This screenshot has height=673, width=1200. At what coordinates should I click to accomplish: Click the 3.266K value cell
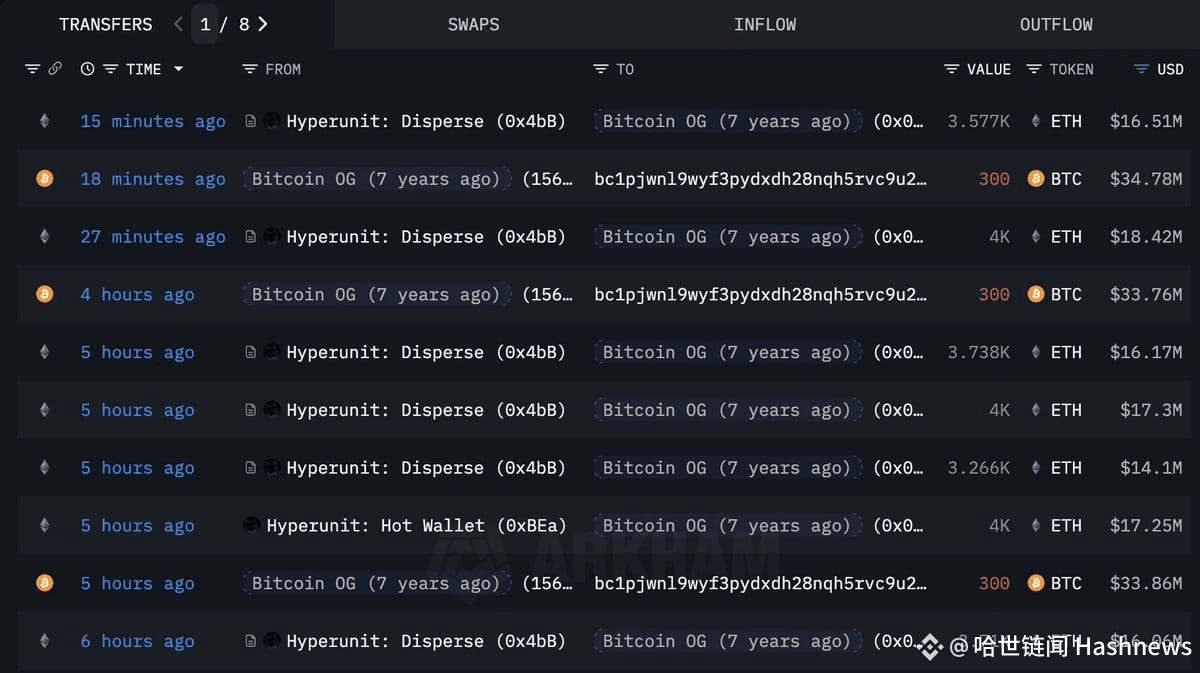pos(979,468)
